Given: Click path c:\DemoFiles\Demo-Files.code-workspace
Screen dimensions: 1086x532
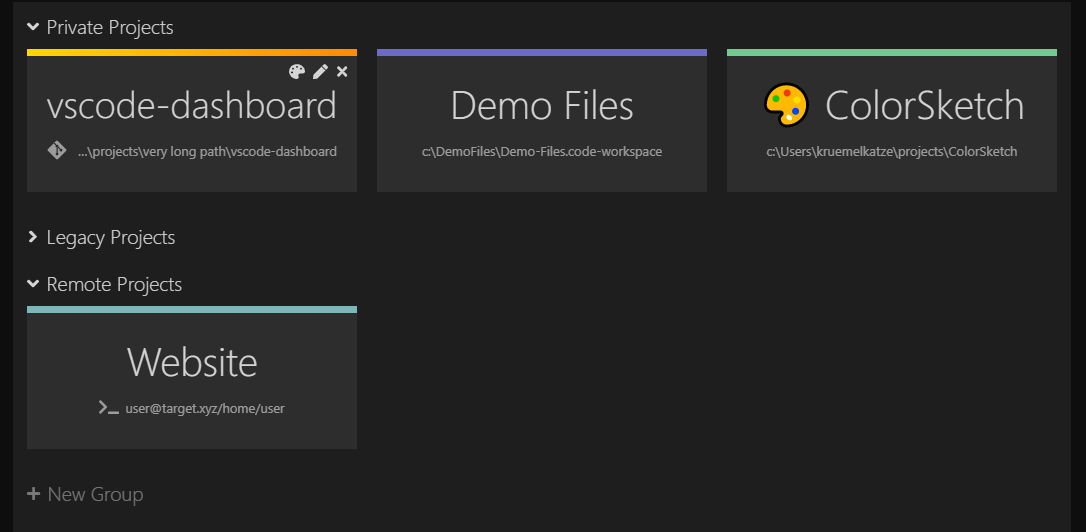Looking at the screenshot, I should tap(542, 152).
